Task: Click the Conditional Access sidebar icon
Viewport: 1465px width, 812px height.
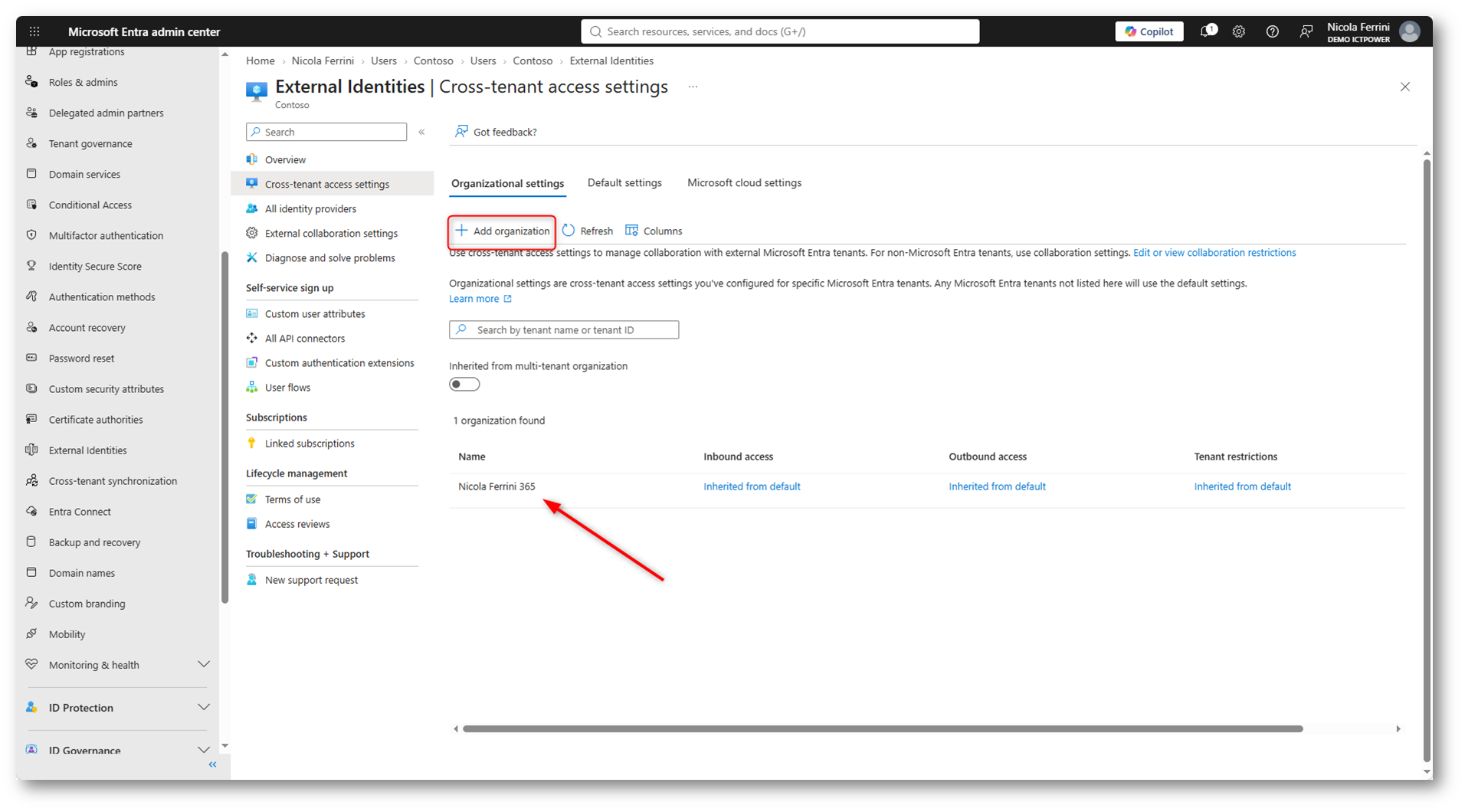Action: coord(31,205)
